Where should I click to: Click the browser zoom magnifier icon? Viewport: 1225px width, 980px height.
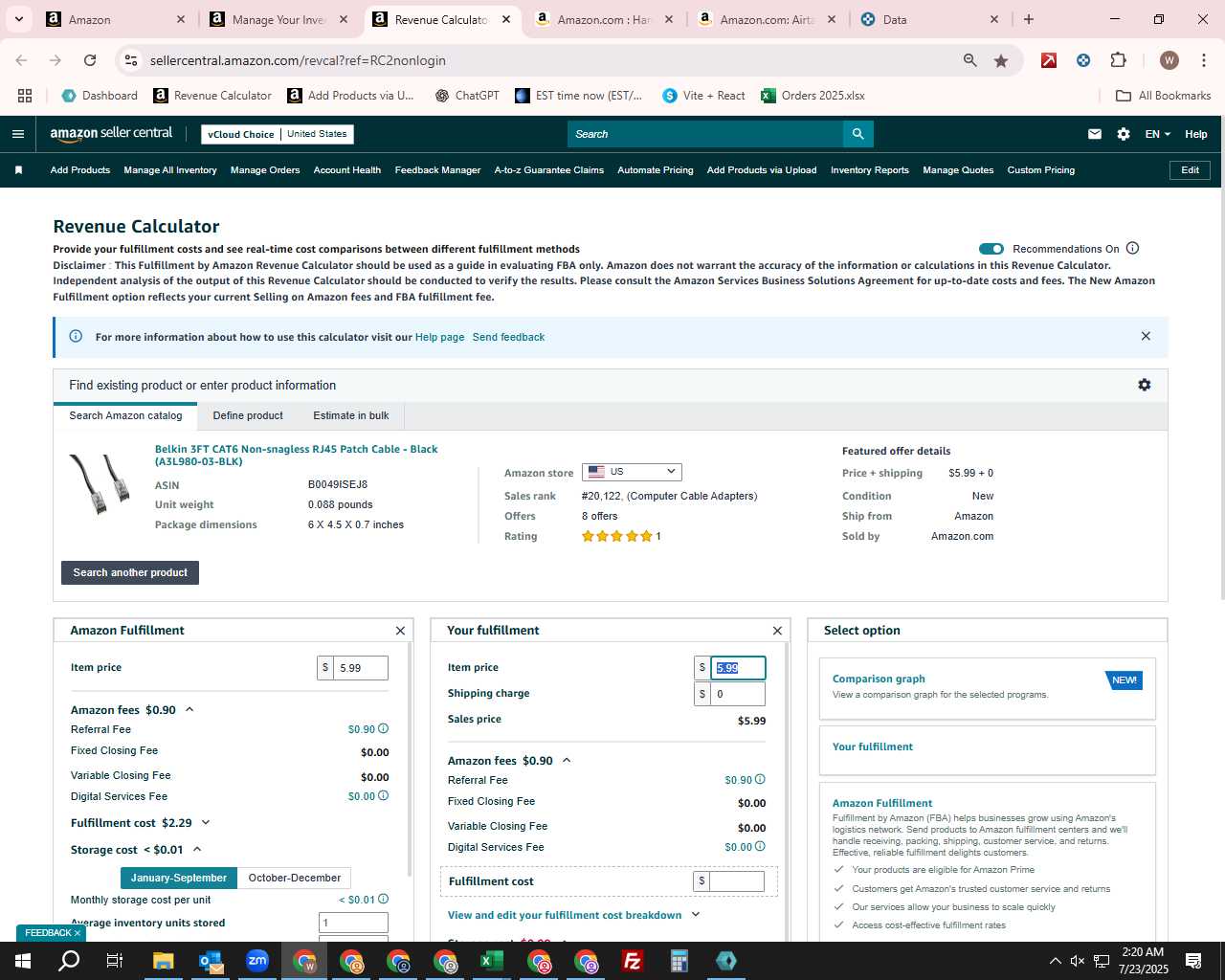[x=970, y=60]
